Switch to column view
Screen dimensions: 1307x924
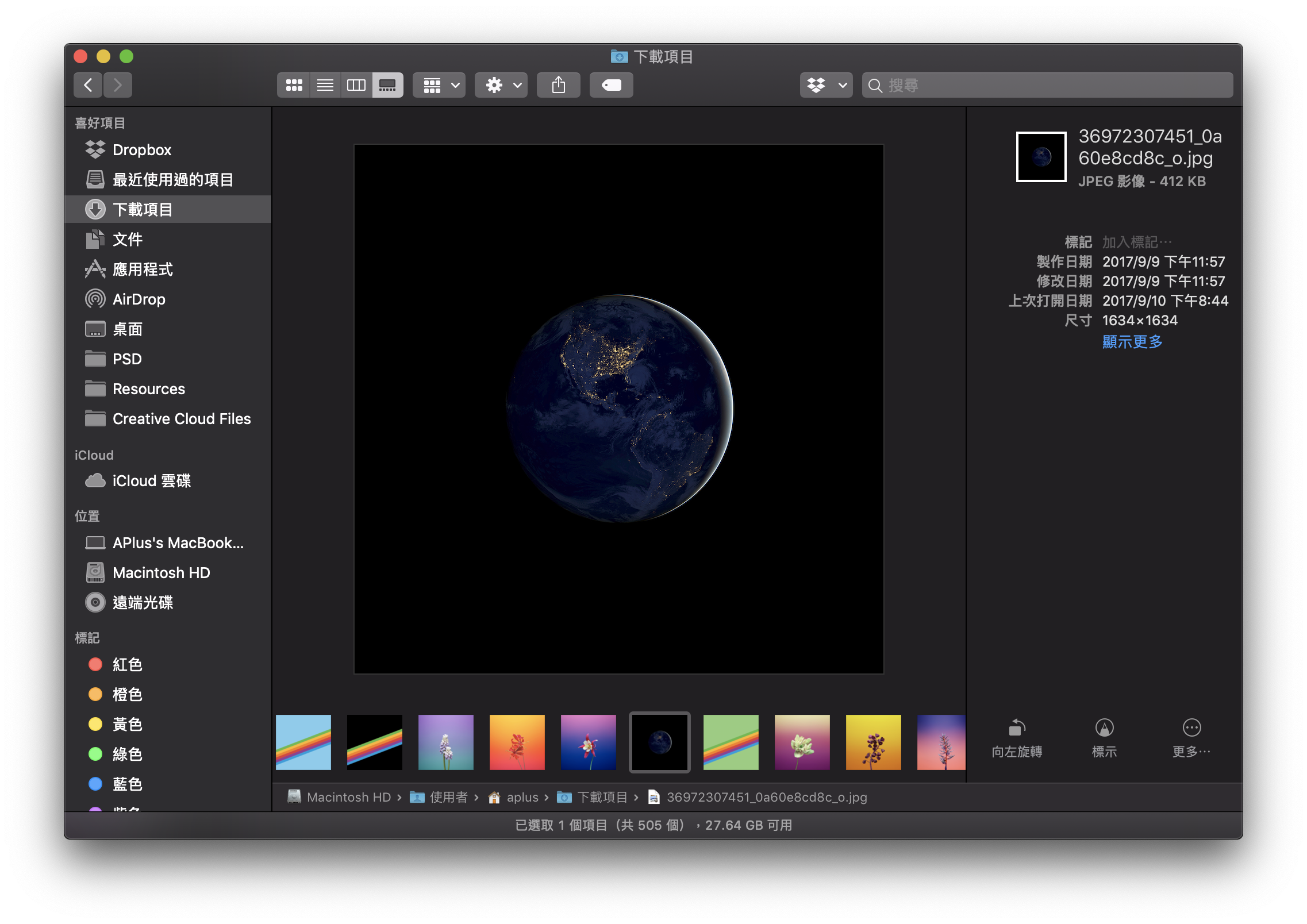[356, 85]
